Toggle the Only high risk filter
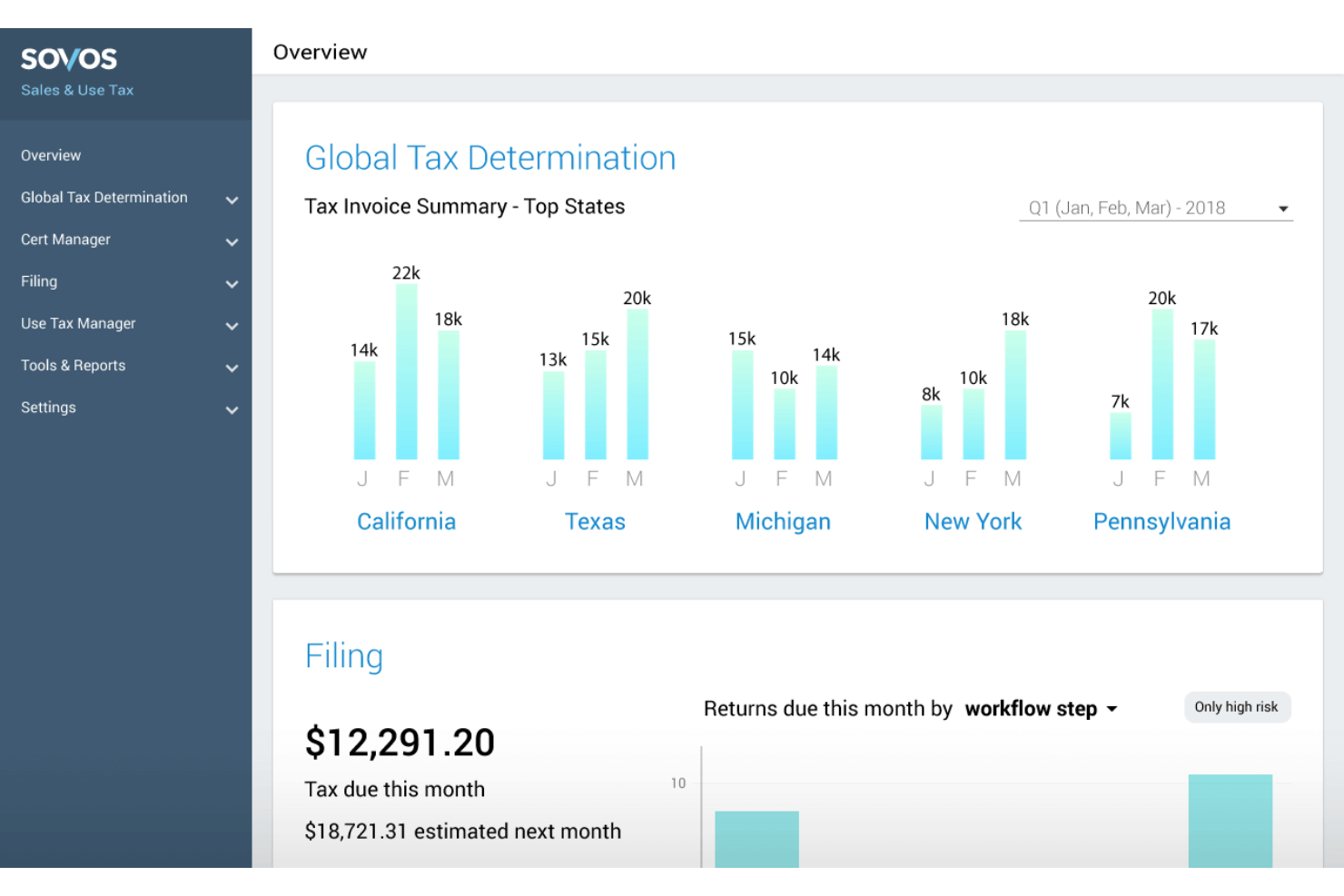The width and height of the screenshot is (1344, 896). point(1237,707)
